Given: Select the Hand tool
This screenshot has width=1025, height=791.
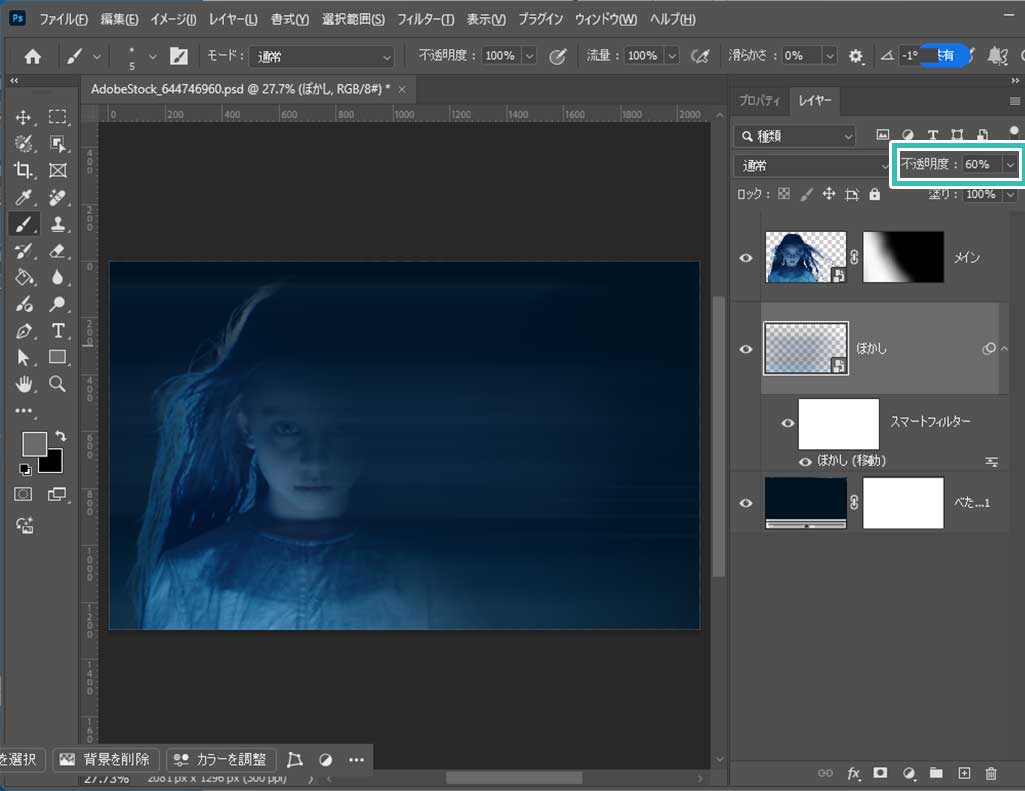Looking at the screenshot, I should coord(25,383).
